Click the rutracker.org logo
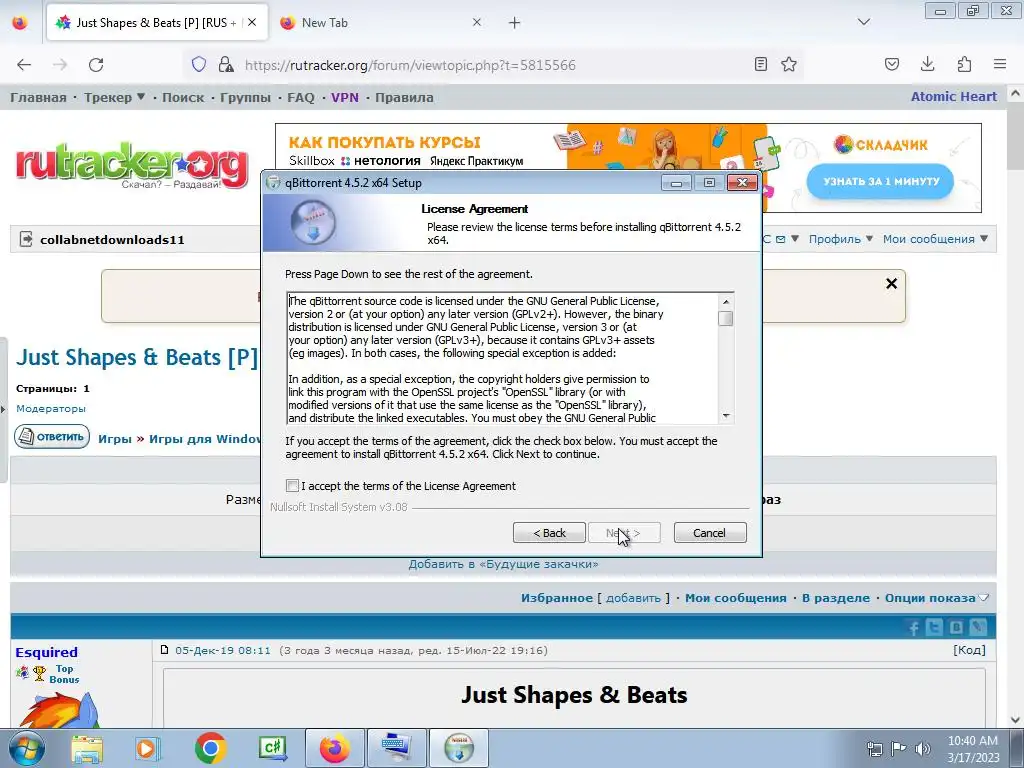1024x768 pixels. [132, 165]
